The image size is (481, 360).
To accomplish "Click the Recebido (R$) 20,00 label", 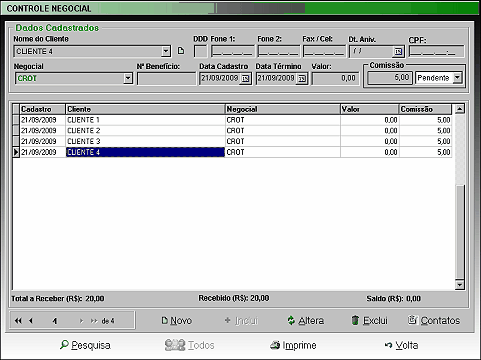I will pyautogui.click(x=234, y=298).
